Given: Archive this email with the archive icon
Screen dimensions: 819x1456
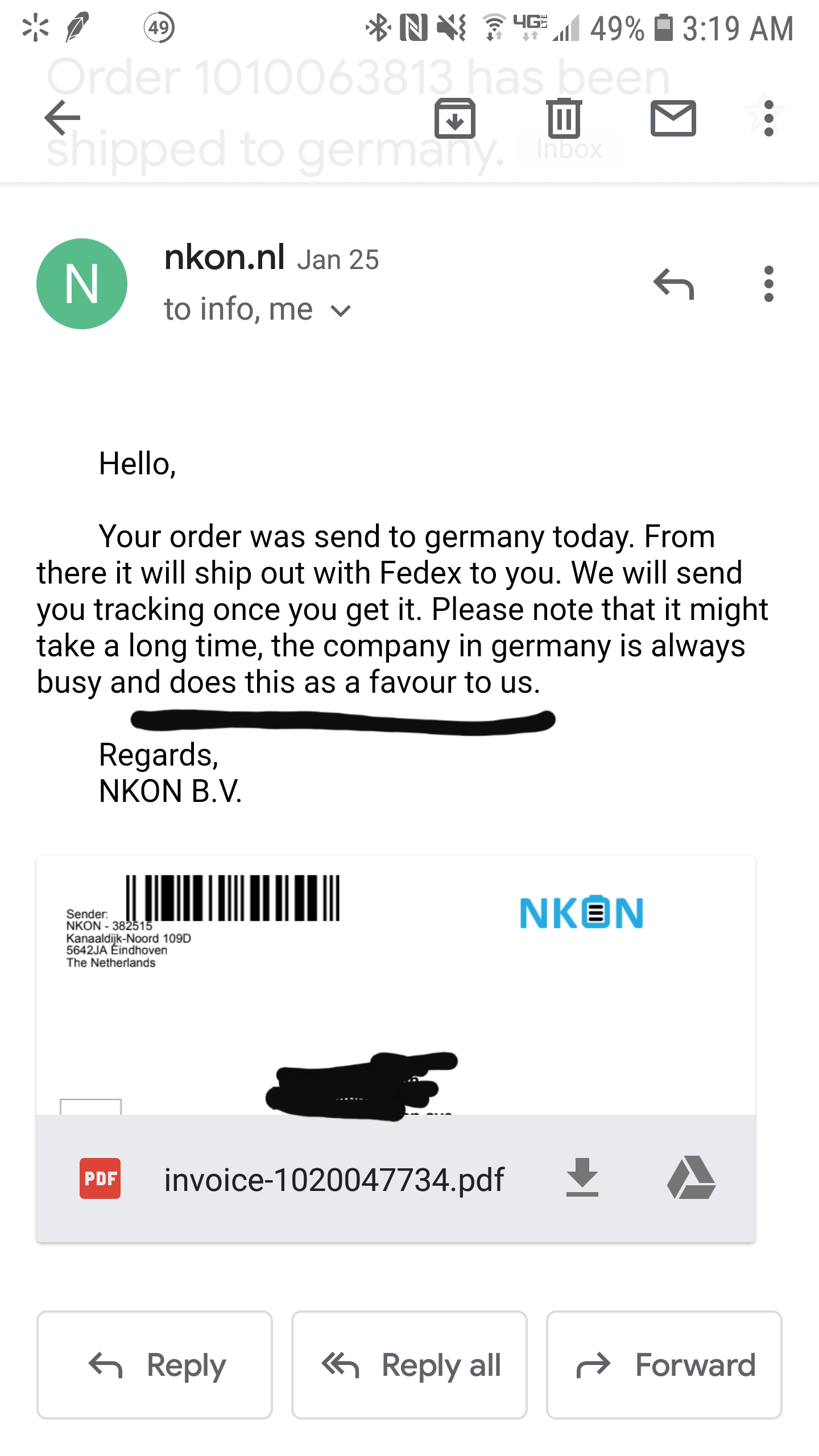Looking at the screenshot, I should point(454,118).
